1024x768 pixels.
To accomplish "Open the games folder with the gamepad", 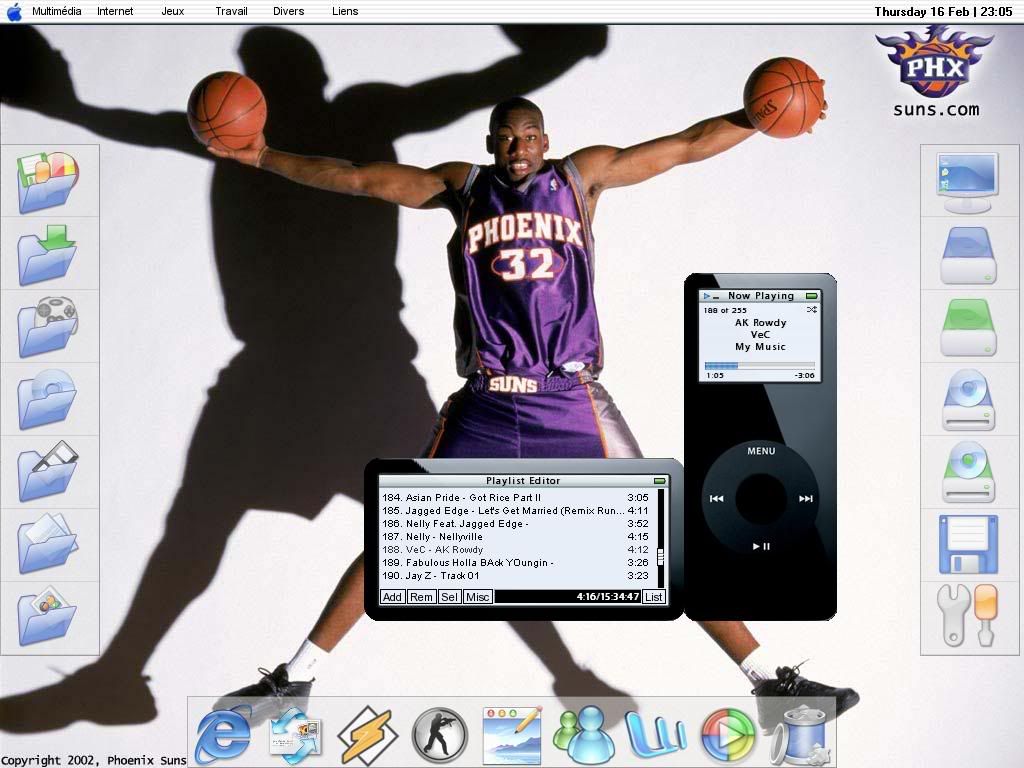I will [48, 327].
